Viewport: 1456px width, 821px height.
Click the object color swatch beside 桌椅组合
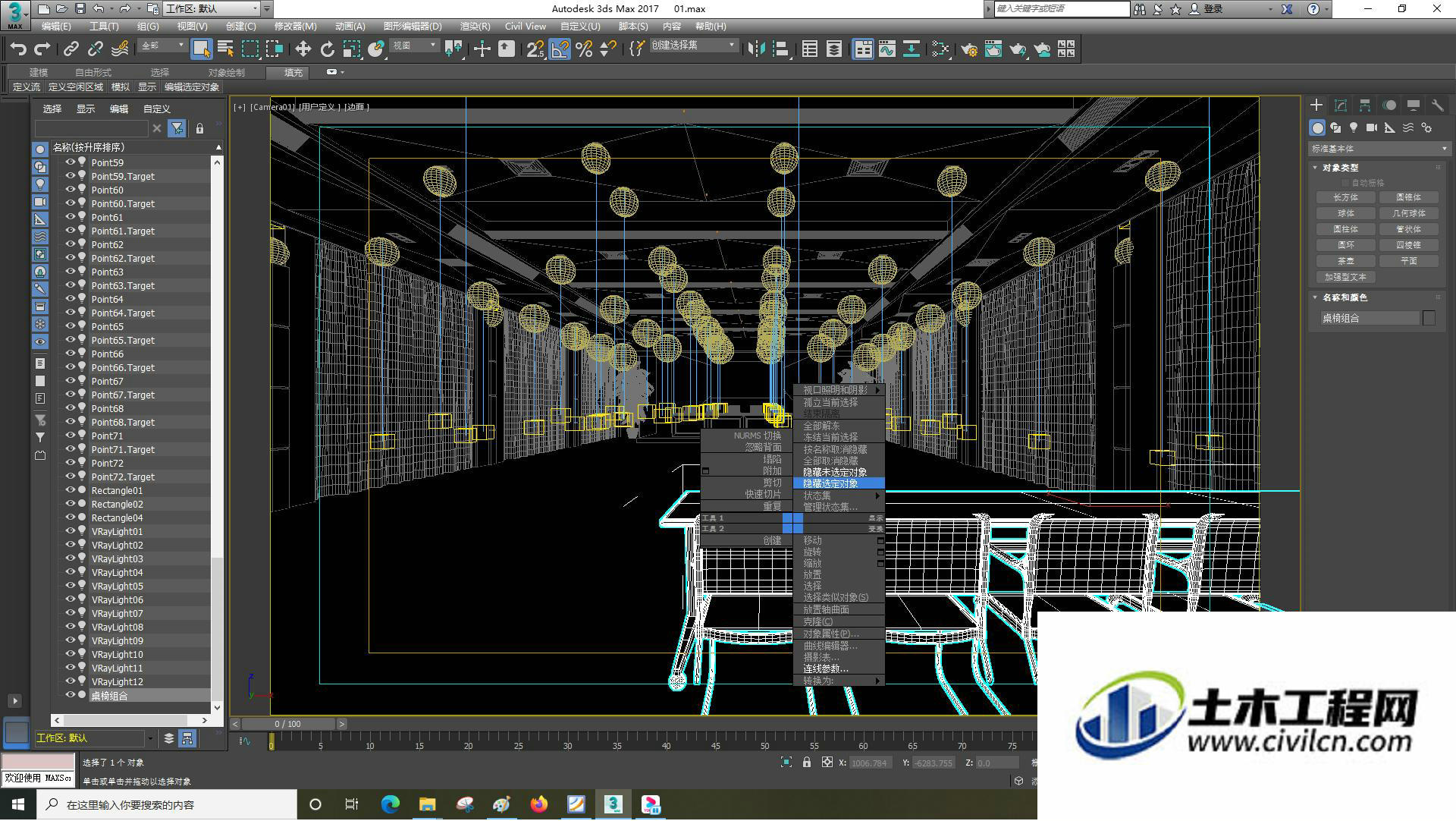[1429, 318]
